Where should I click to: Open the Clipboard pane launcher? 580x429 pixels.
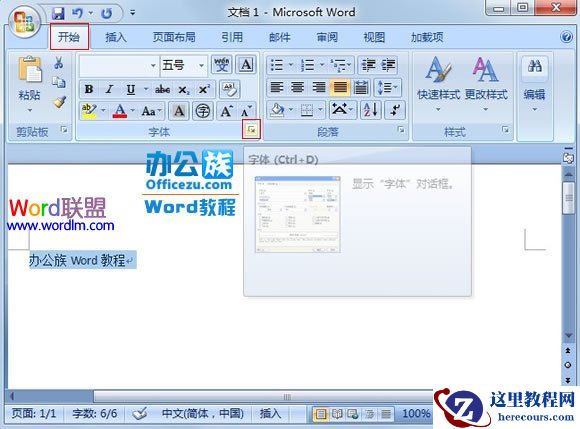[64, 129]
